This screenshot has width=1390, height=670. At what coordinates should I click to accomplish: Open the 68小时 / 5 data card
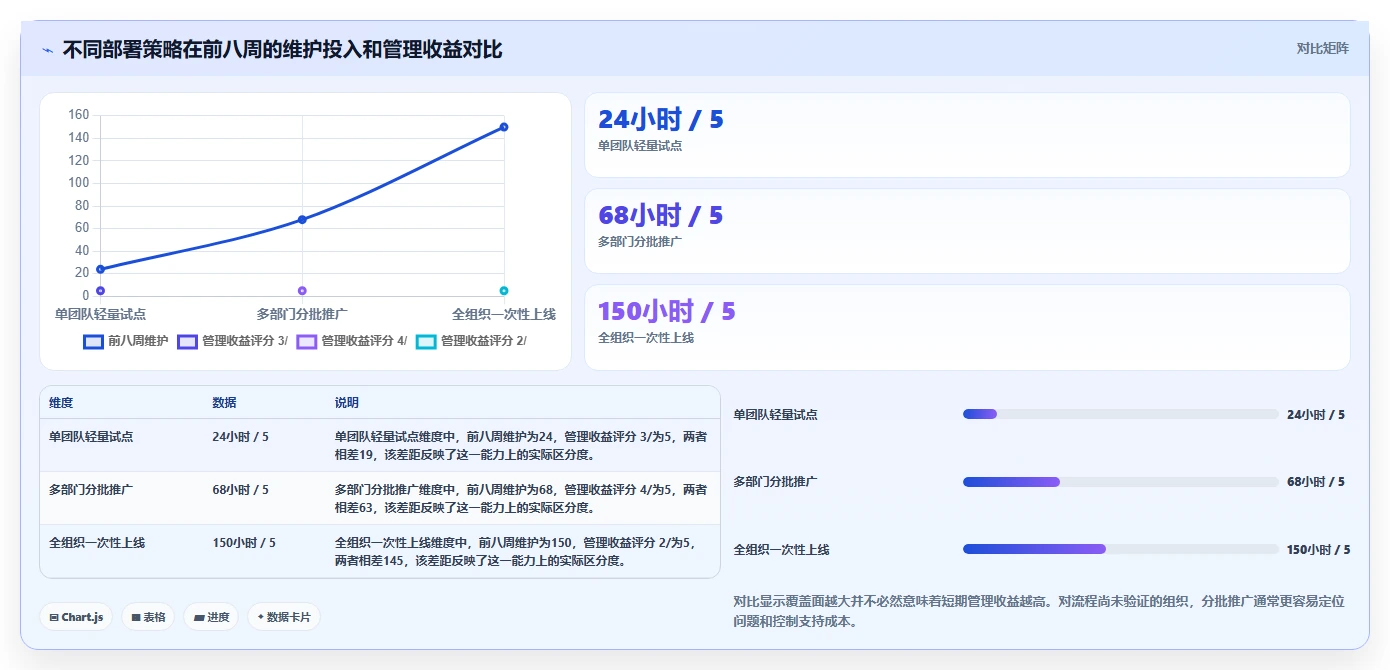click(x=967, y=231)
